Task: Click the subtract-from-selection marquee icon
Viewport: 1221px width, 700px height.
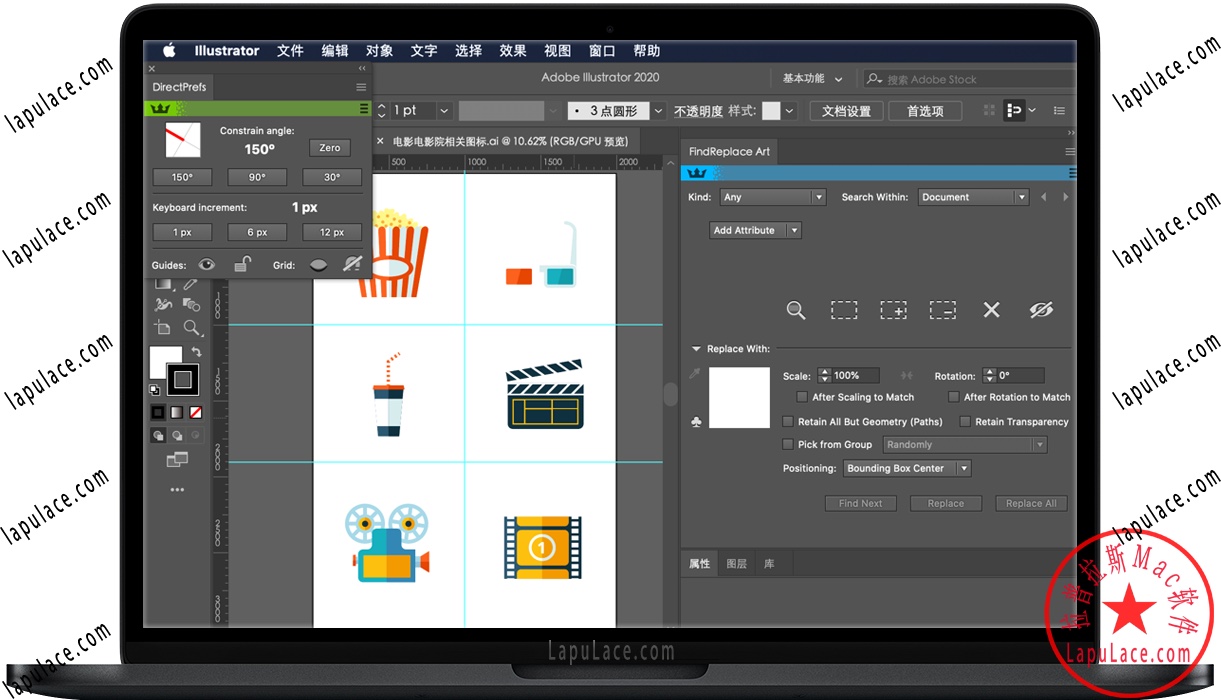Action: 943,310
